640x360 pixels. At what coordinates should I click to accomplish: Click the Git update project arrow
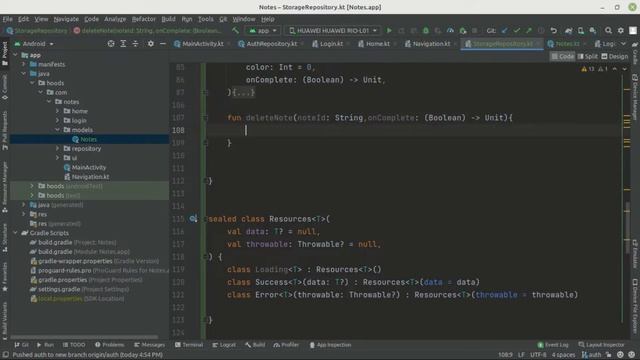pyautogui.click(x=504, y=31)
